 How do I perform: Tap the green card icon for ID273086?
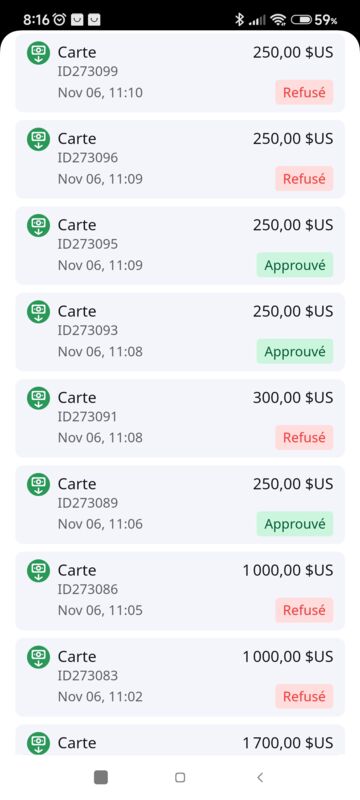pos(38,570)
